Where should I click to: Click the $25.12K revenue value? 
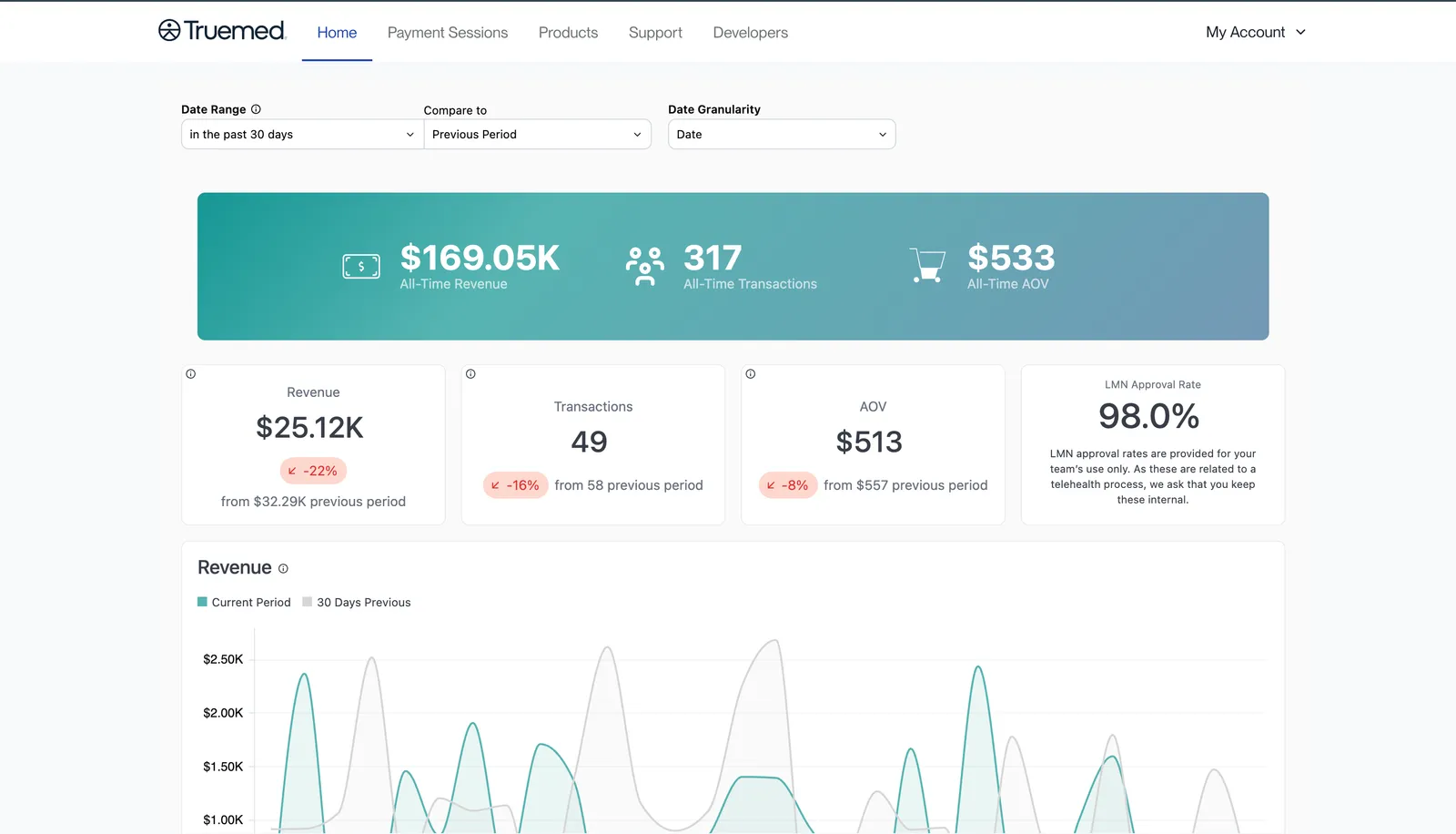tap(309, 428)
